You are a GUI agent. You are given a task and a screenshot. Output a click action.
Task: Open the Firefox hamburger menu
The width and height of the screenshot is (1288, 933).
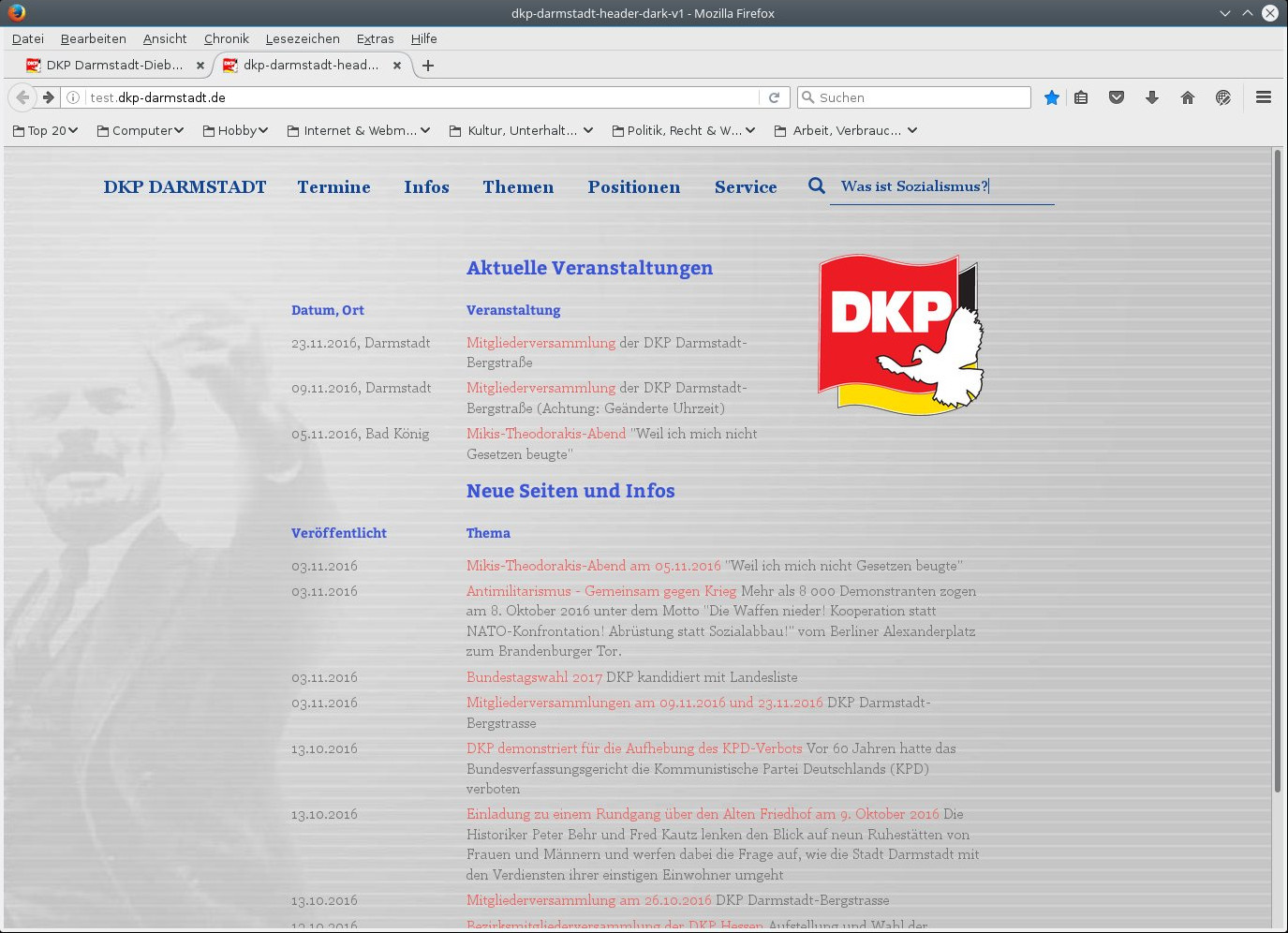click(1264, 97)
